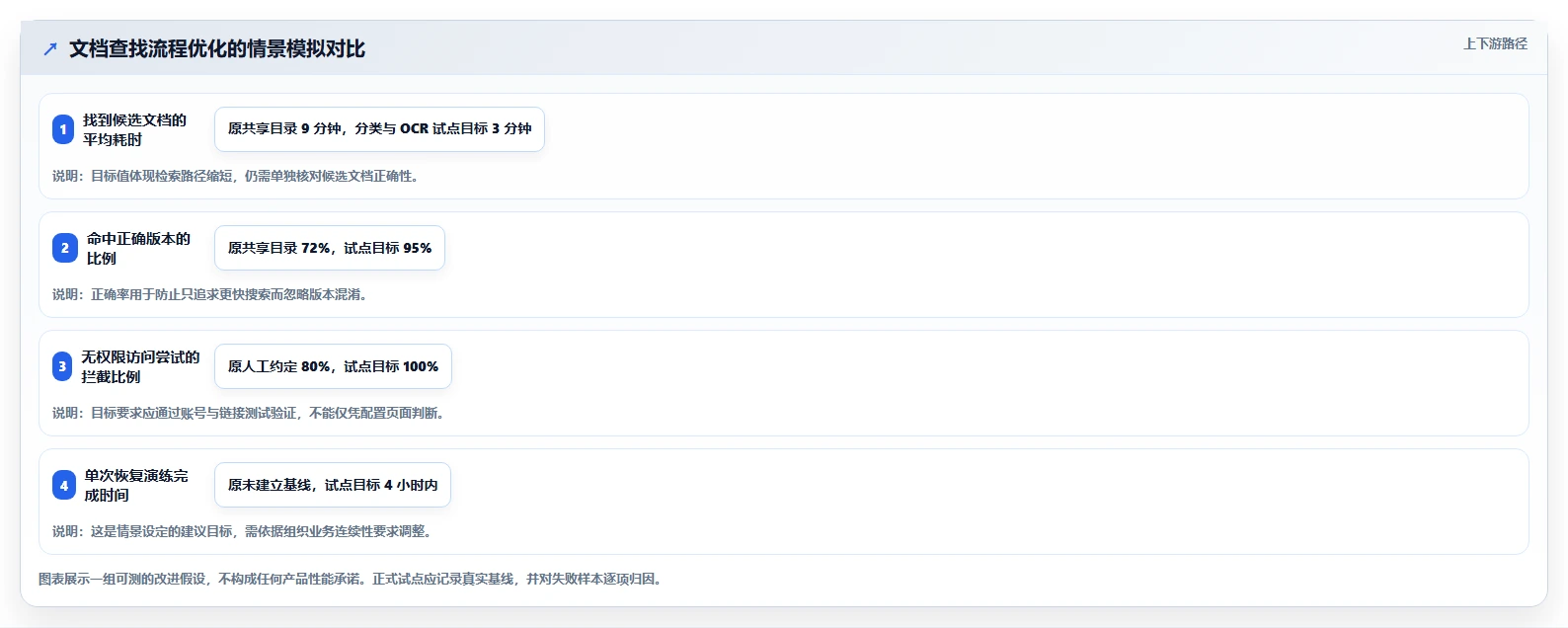The width and height of the screenshot is (1568, 628).
Task: Click step badge number 2
Action: click(64, 248)
